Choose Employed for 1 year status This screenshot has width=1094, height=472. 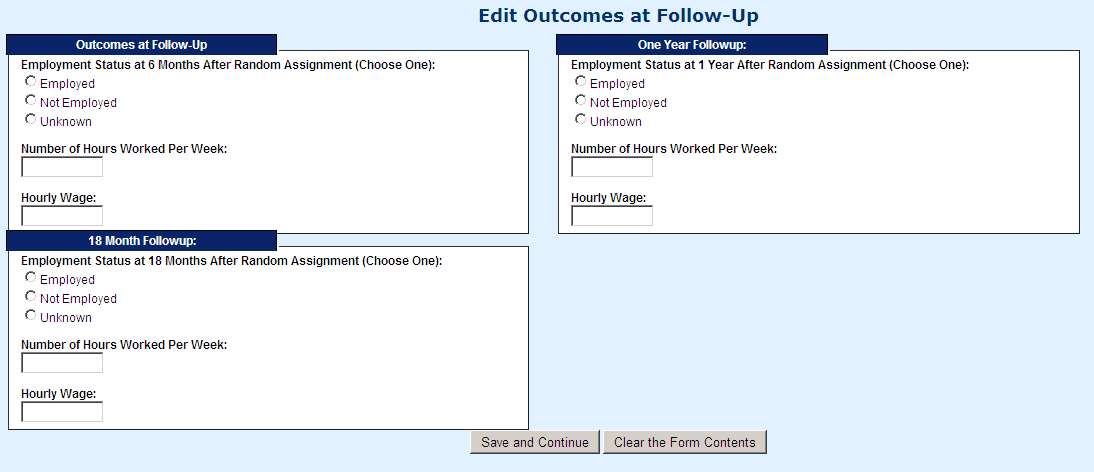(x=581, y=82)
